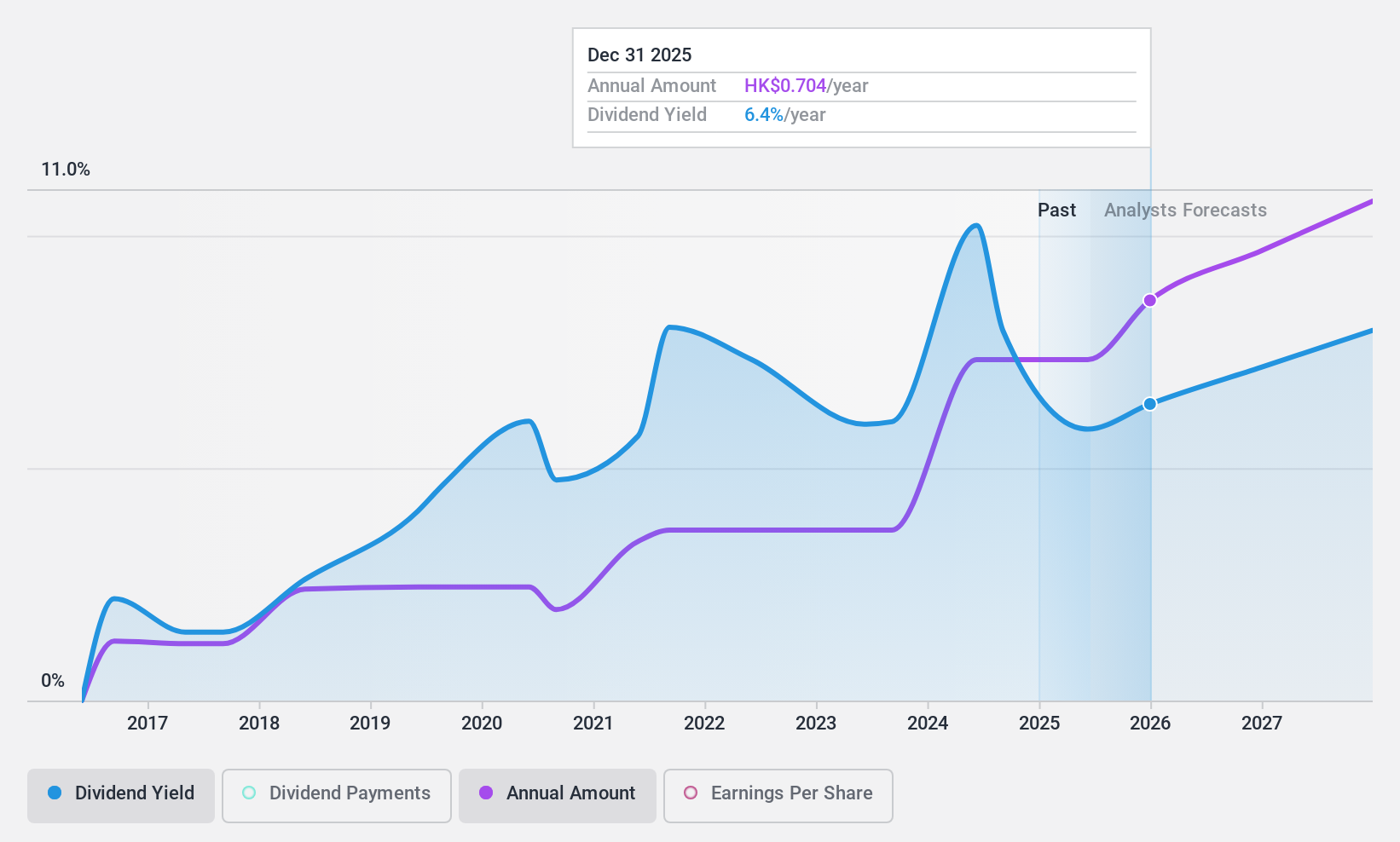Select the purple Annual Amount data point at 2026

tap(1150, 300)
